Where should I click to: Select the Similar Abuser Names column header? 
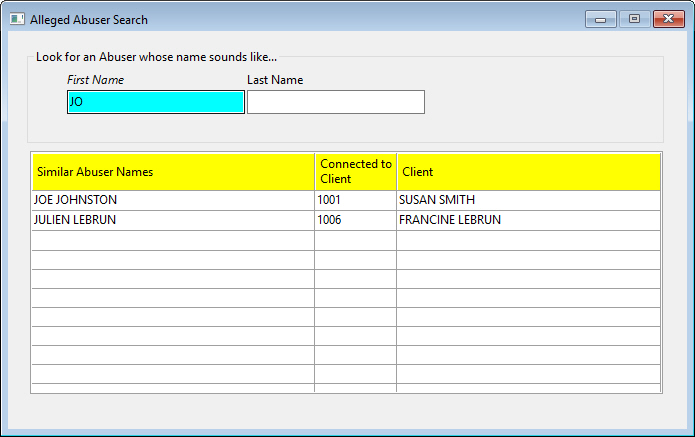(172, 172)
